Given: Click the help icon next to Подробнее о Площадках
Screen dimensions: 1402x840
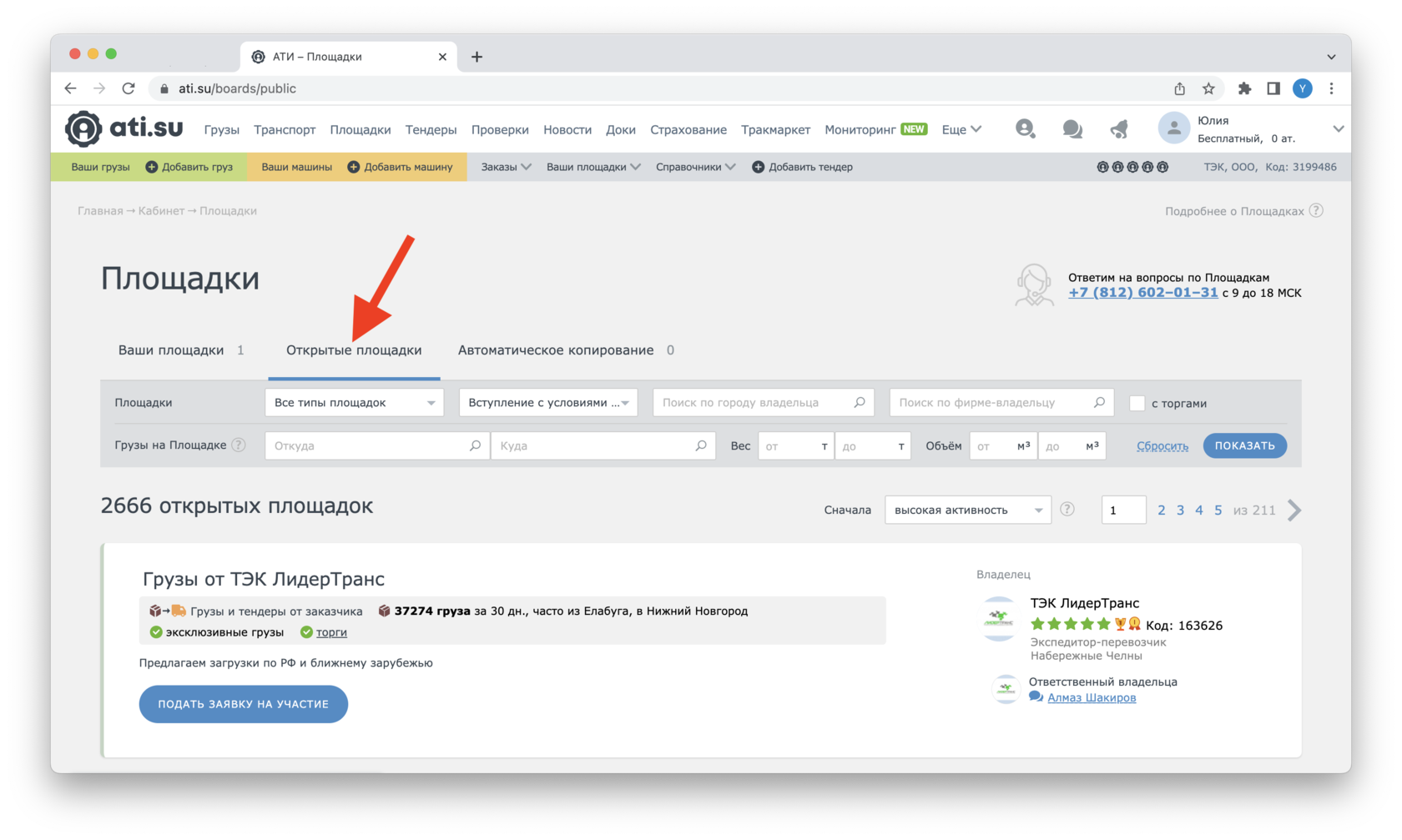Looking at the screenshot, I should click(x=1316, y=210).
